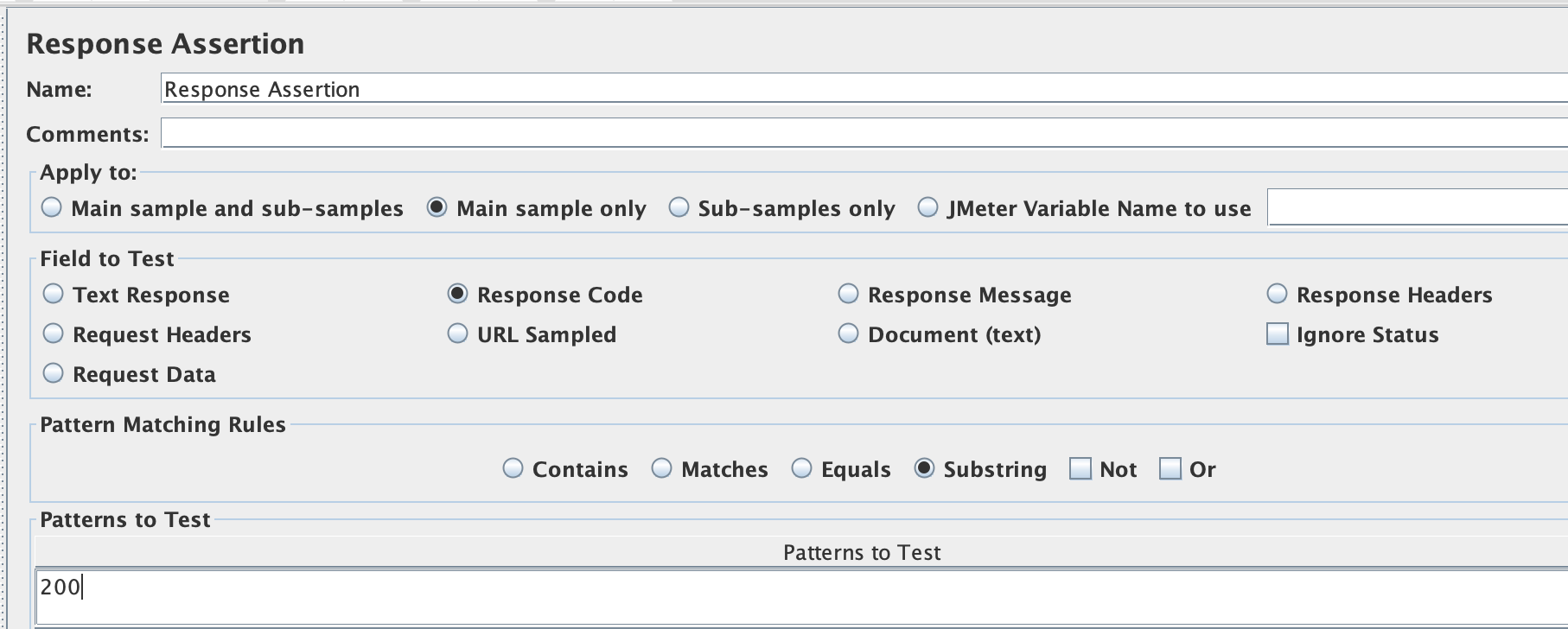1568x629 pixels.
Task: Enable the Or checkbox
Action: pos(1170,469)
